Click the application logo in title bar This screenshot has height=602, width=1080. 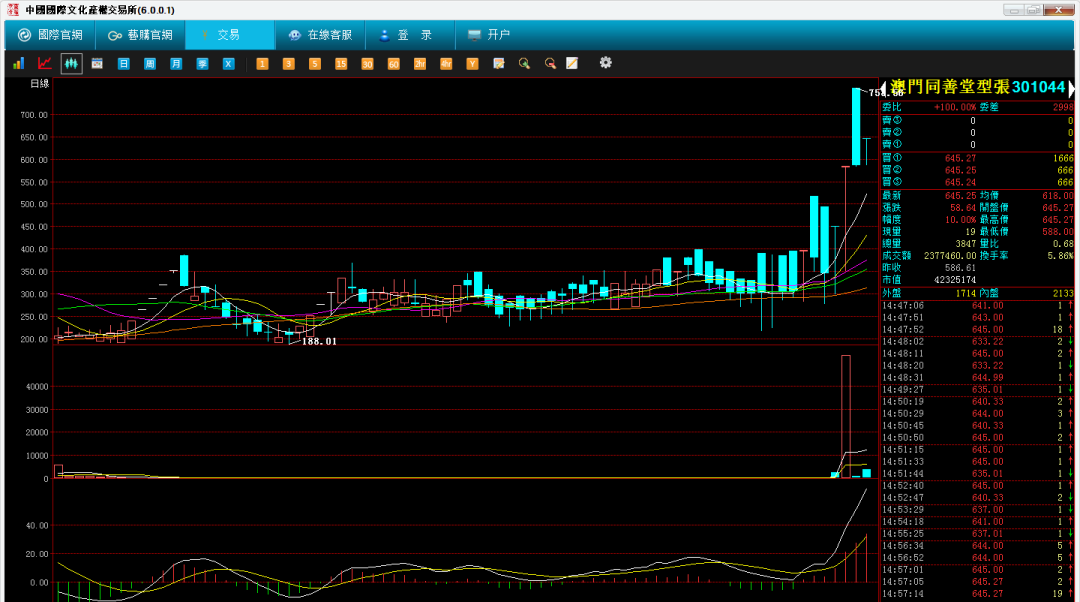click(x=12, y=10)
